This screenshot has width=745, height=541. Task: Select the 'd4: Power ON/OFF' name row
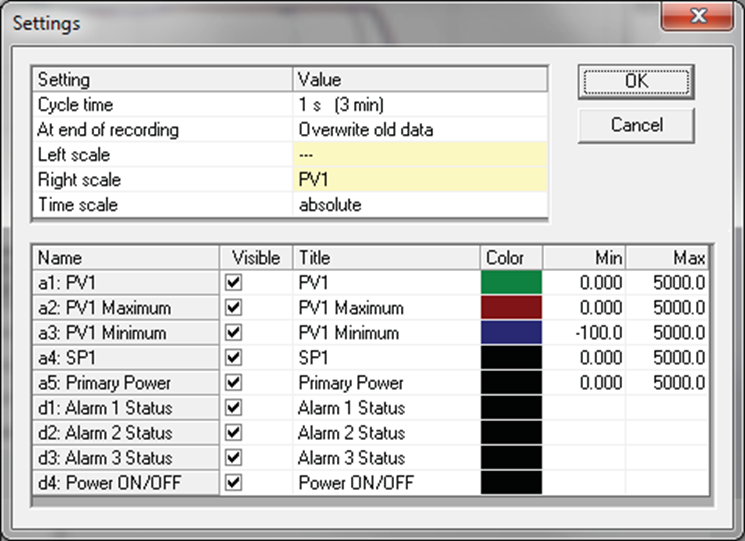click(126, 483)
